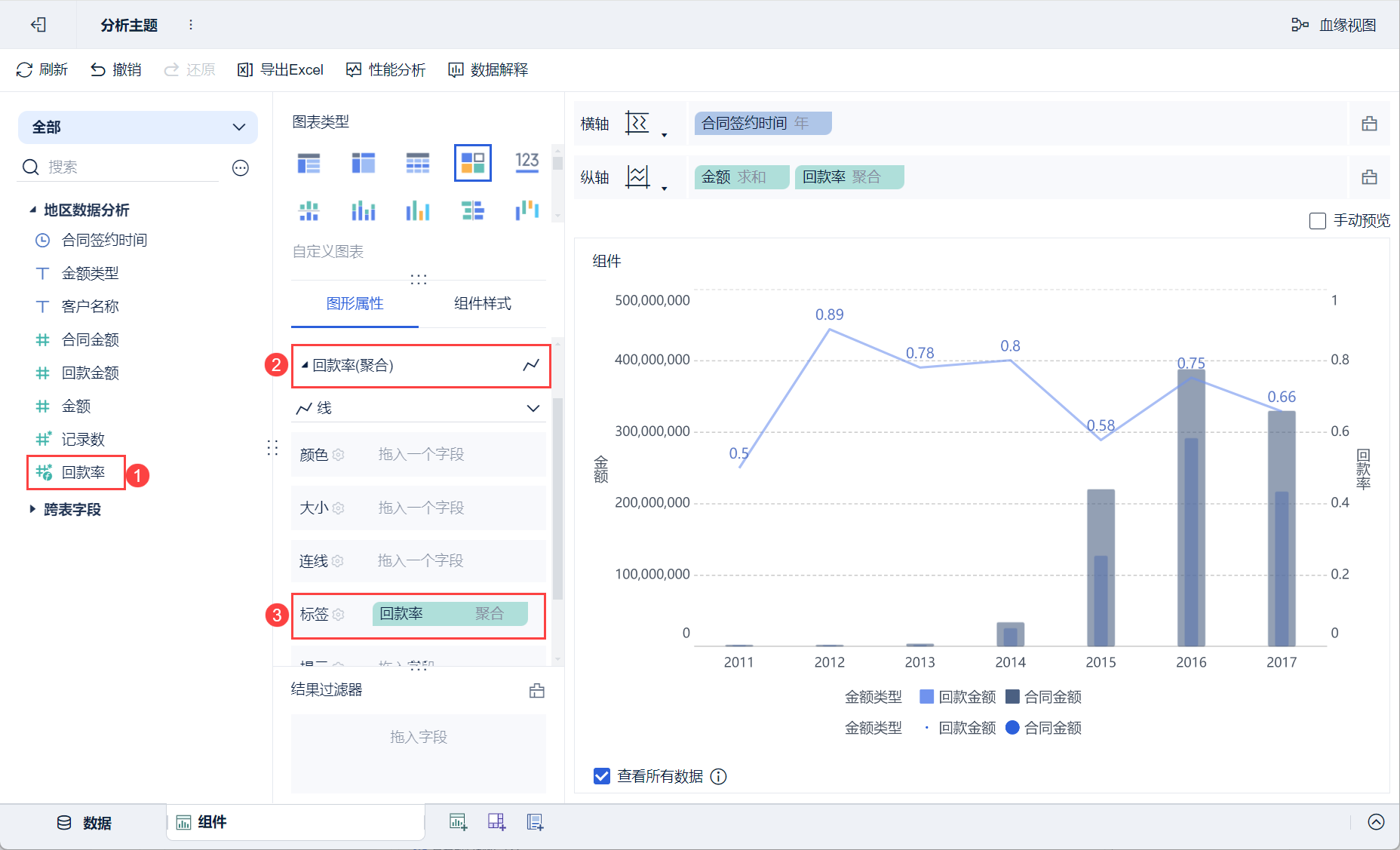Click the 撤销 button
Image resolution: width=1400 pixels, height=850 pixels.
pyautogui.click(x=116, y=70)
